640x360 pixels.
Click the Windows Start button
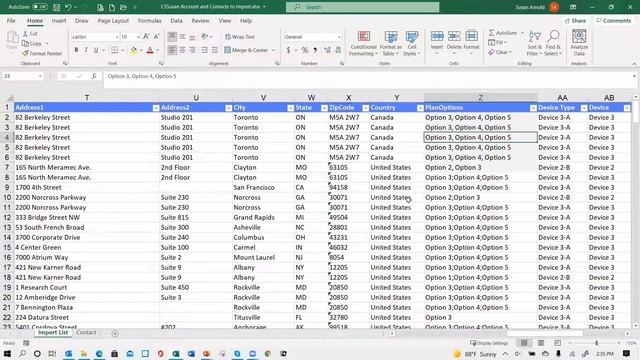7,353
